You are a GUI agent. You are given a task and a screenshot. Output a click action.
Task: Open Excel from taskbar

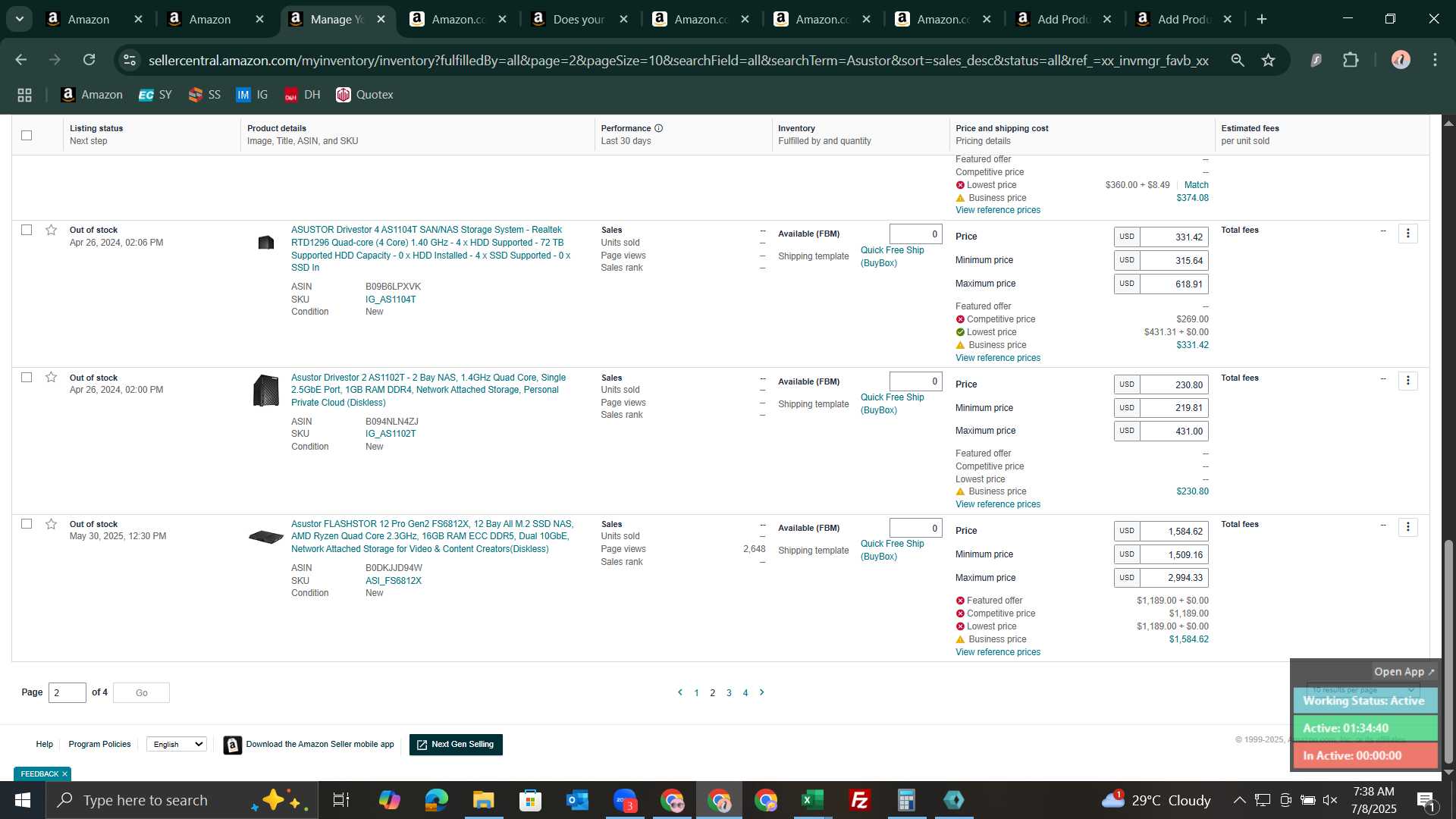coord(812,800)
